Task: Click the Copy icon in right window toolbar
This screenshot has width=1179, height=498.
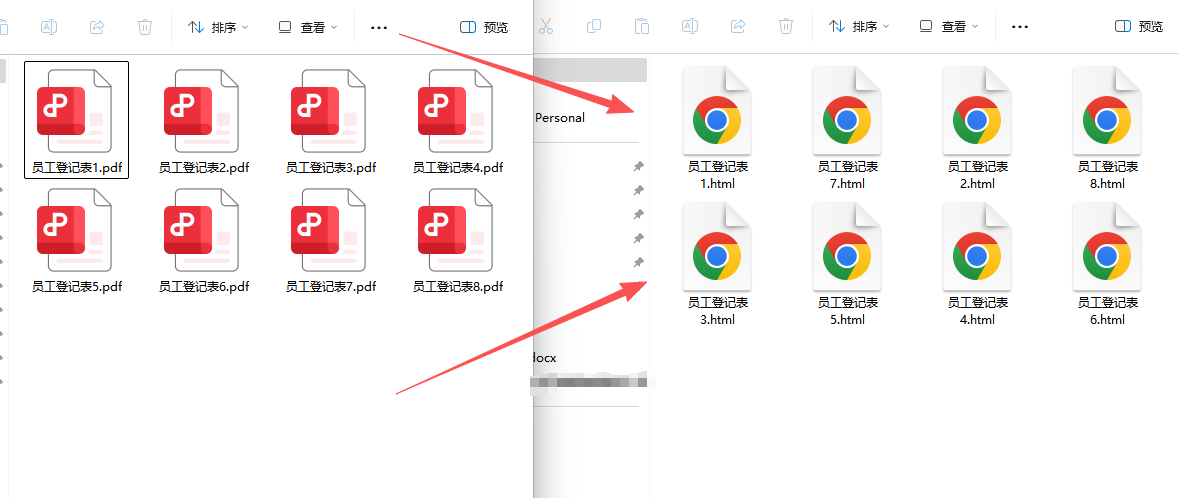Action: pyautogui.click(x=594, y=27)
